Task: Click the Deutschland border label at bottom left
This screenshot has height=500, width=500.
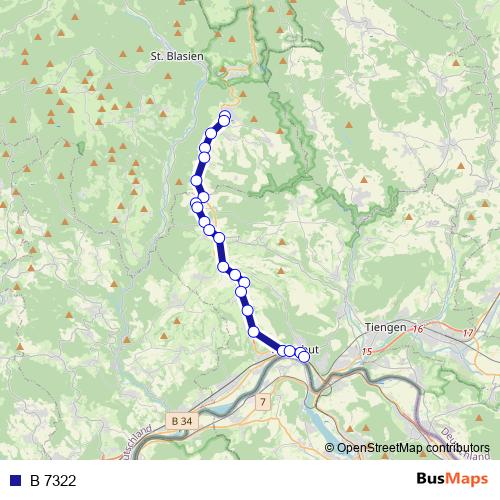Action: click(x=137, y=441)
